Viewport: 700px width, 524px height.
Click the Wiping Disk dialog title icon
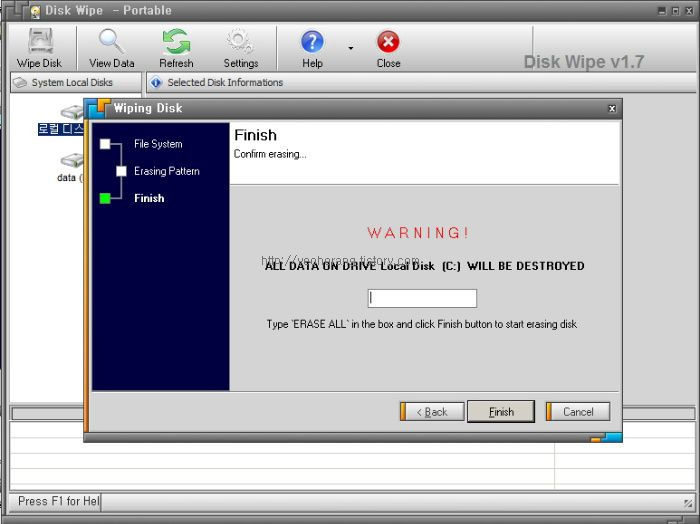[x=99, y=108]
